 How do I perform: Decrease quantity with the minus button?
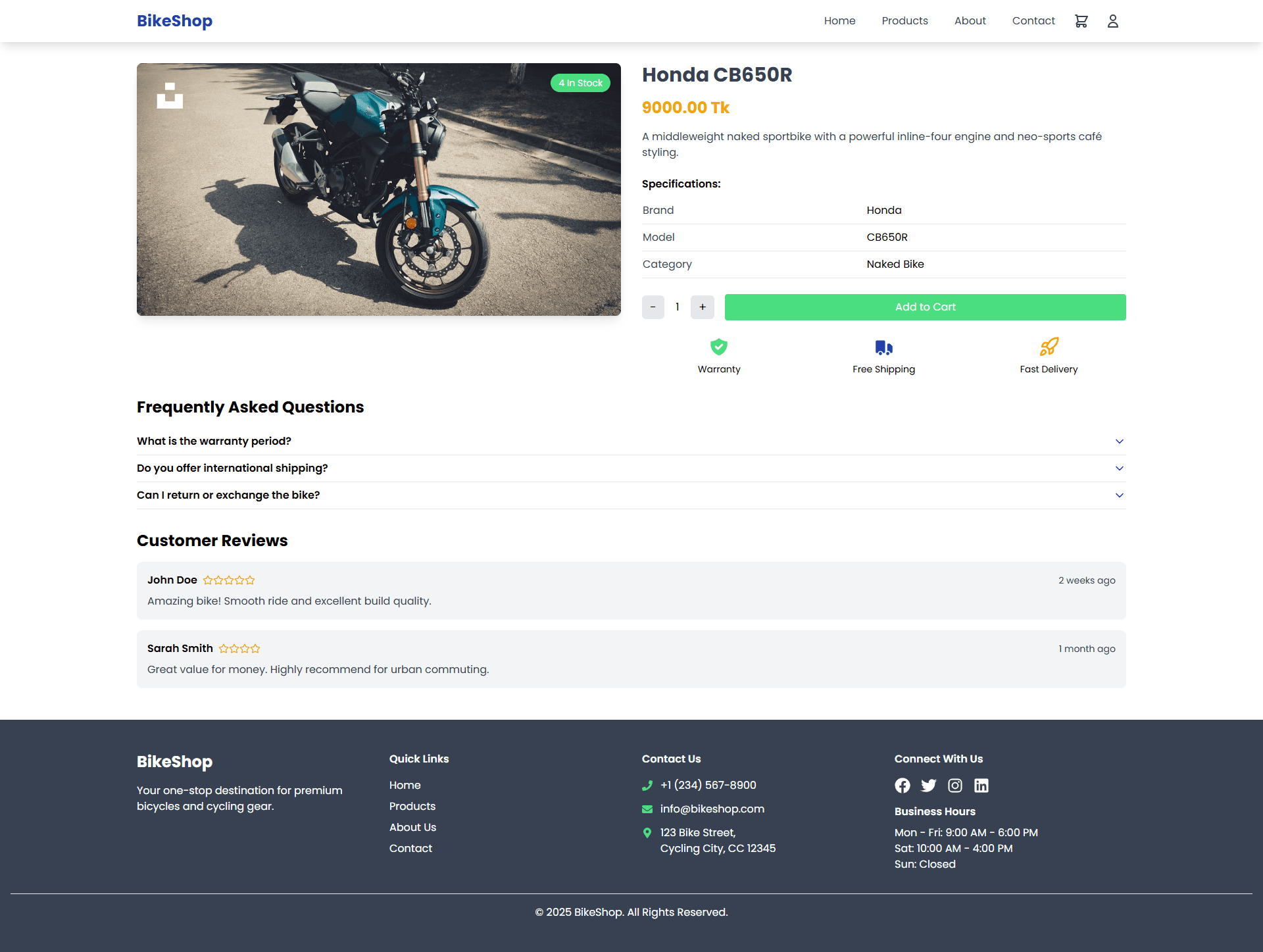tap(653, 307)
